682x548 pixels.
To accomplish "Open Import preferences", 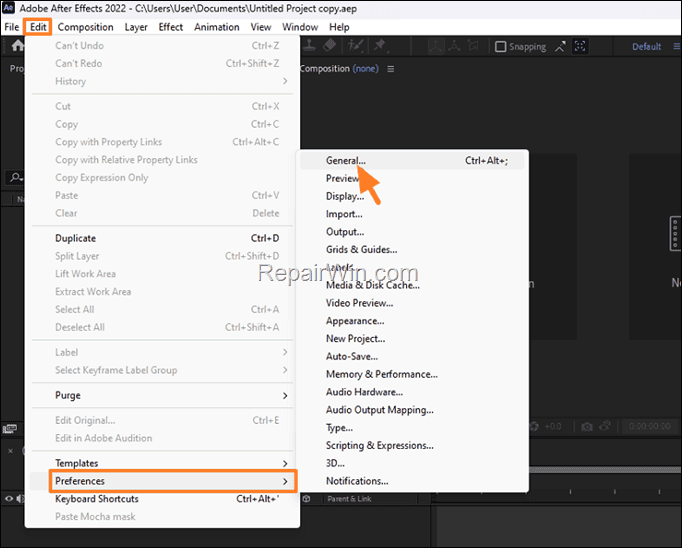I will [x=412, y=214].
